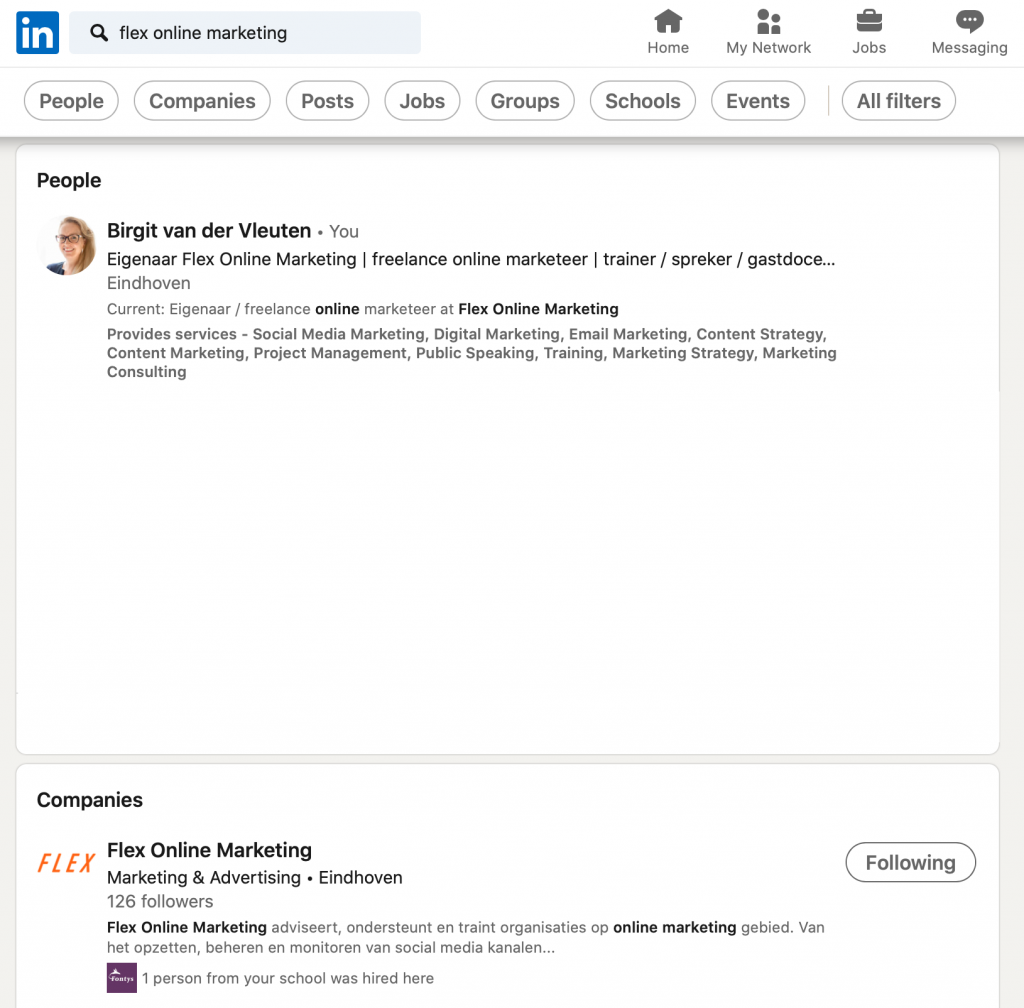
Task: Open Birgit van der Vleuten's profile photo
Action: [x=67, y=245]
